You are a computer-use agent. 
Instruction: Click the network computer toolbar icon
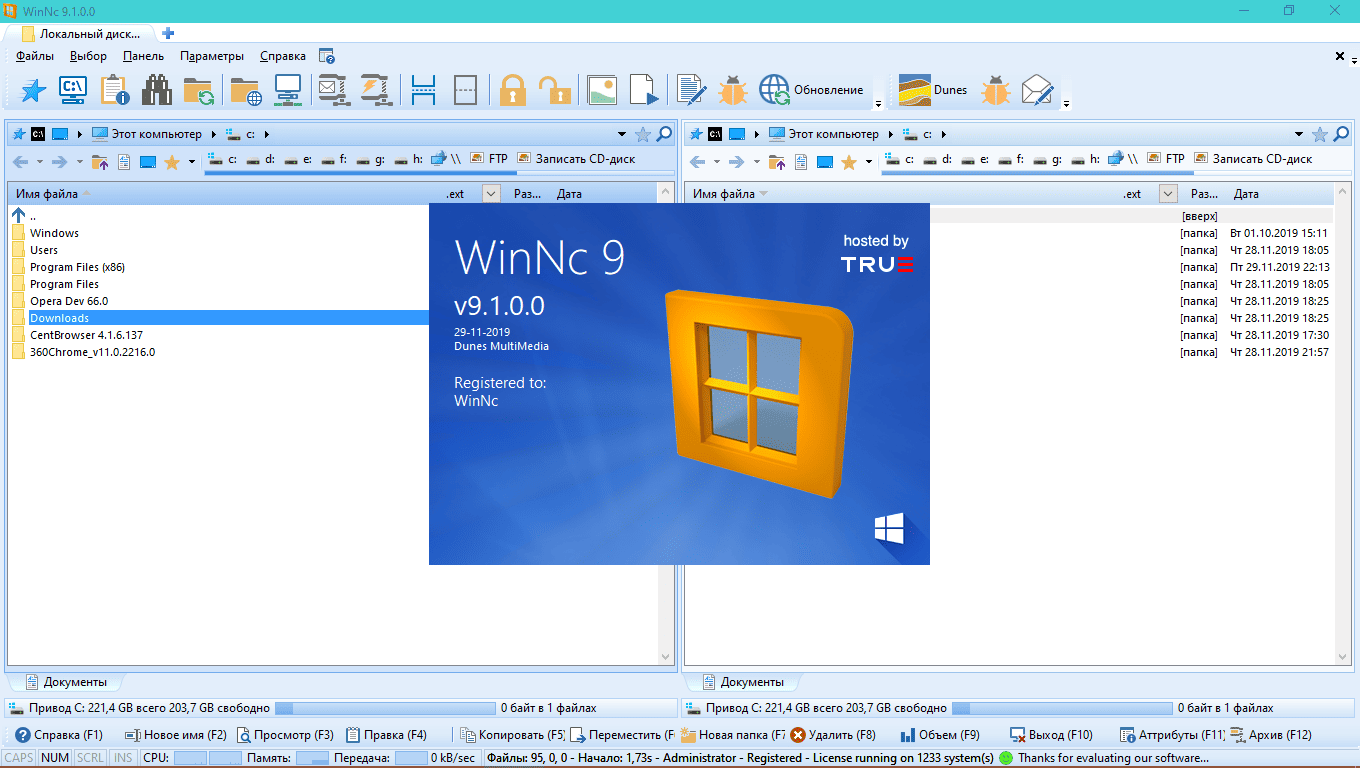288,90
